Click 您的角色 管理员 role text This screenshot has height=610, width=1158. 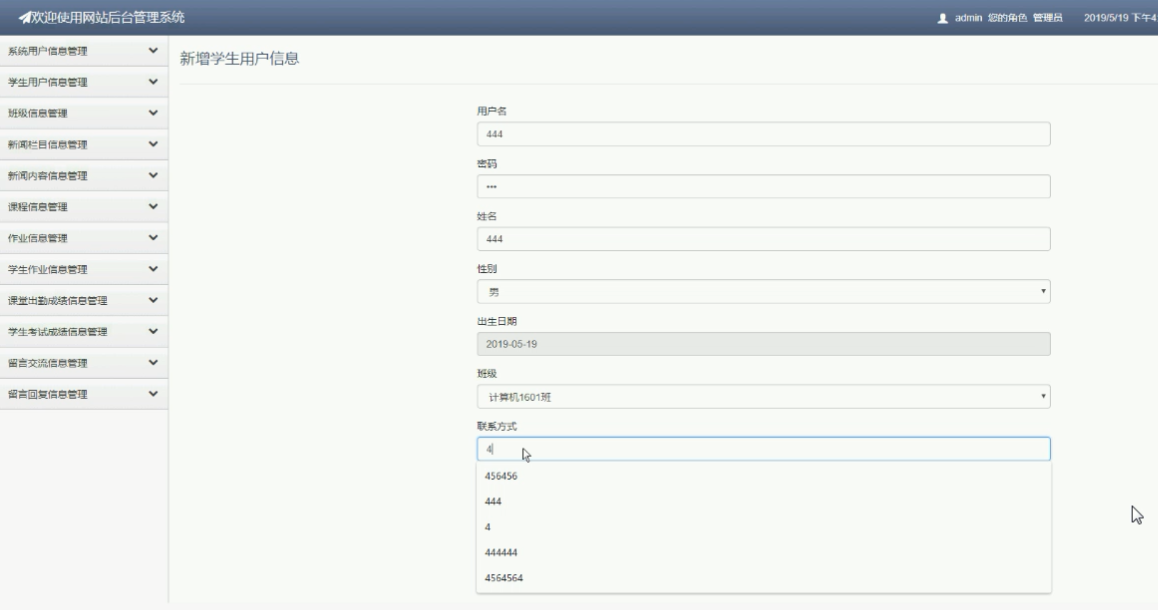pyautogui.click(x=1025, y=18)
